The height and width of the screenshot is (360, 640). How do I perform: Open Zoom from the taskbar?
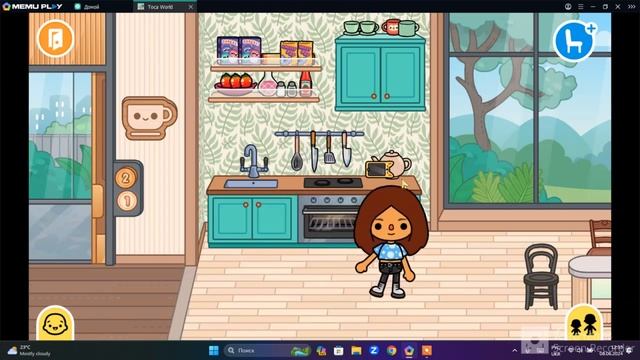373,351
